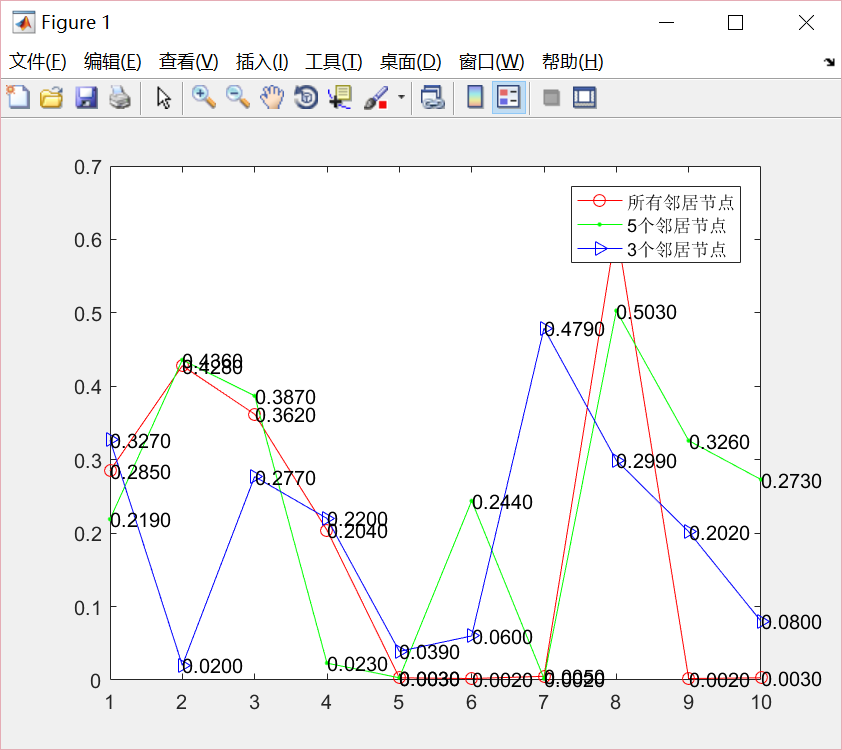
Task: Click the data label 0.2770
Action: [285, 478]
